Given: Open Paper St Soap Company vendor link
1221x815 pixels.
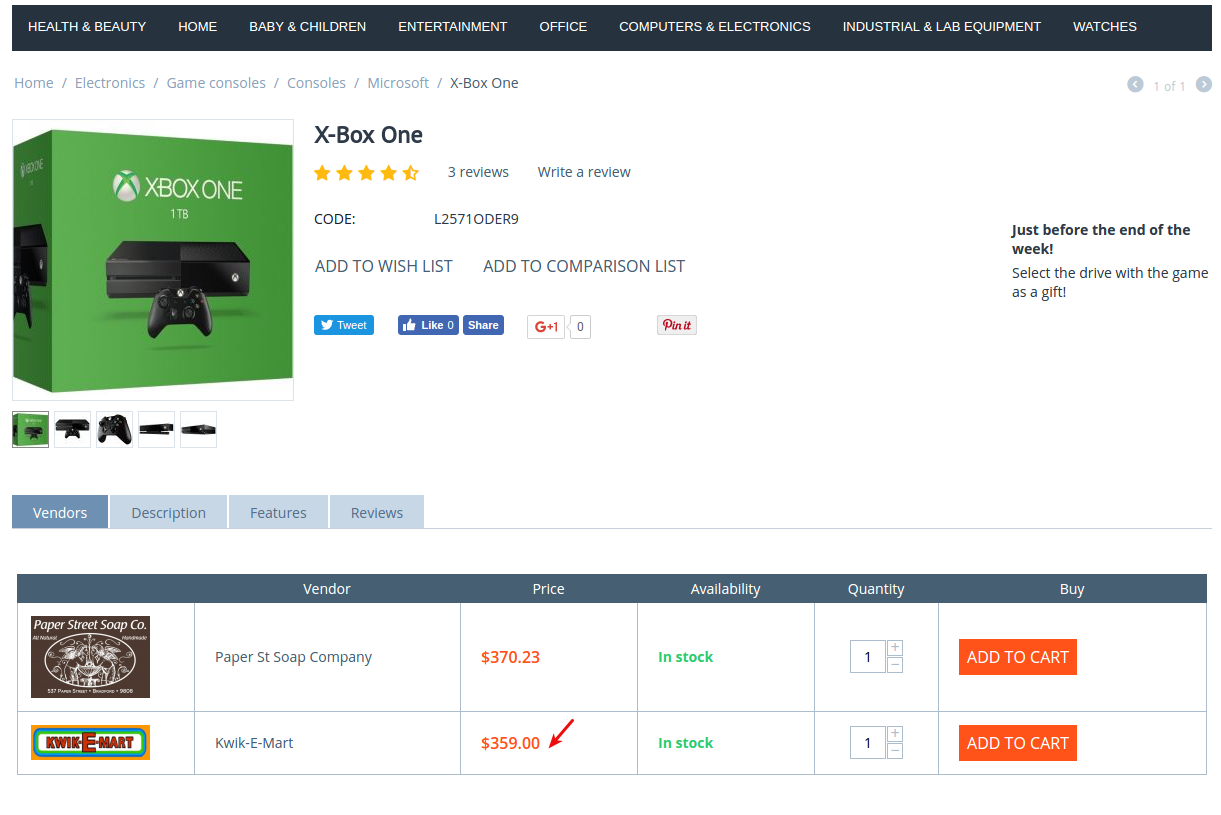Looking at the screenshot, I should coord(293,657).
